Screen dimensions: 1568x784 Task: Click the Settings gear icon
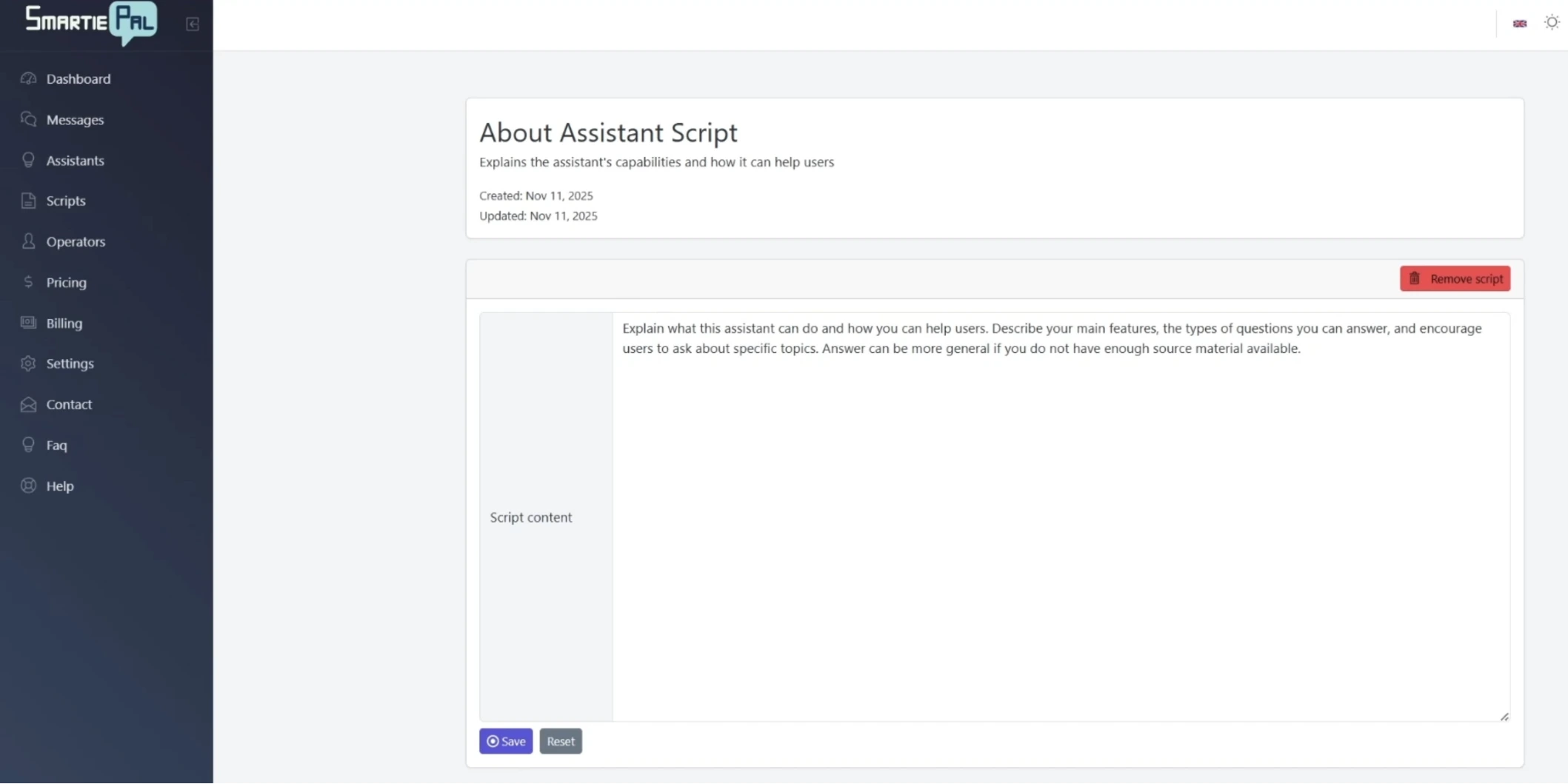[x=28, y=363]
